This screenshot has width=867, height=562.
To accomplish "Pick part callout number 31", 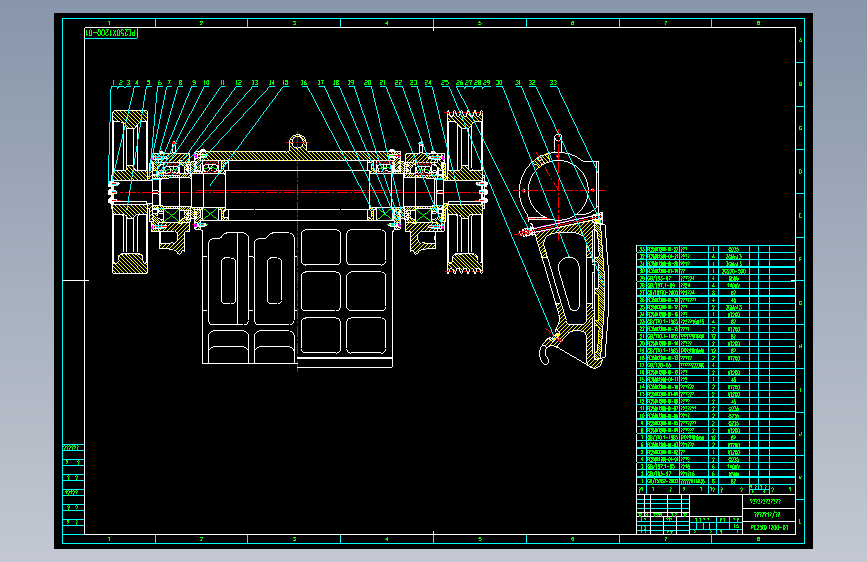I will [518, 83].
